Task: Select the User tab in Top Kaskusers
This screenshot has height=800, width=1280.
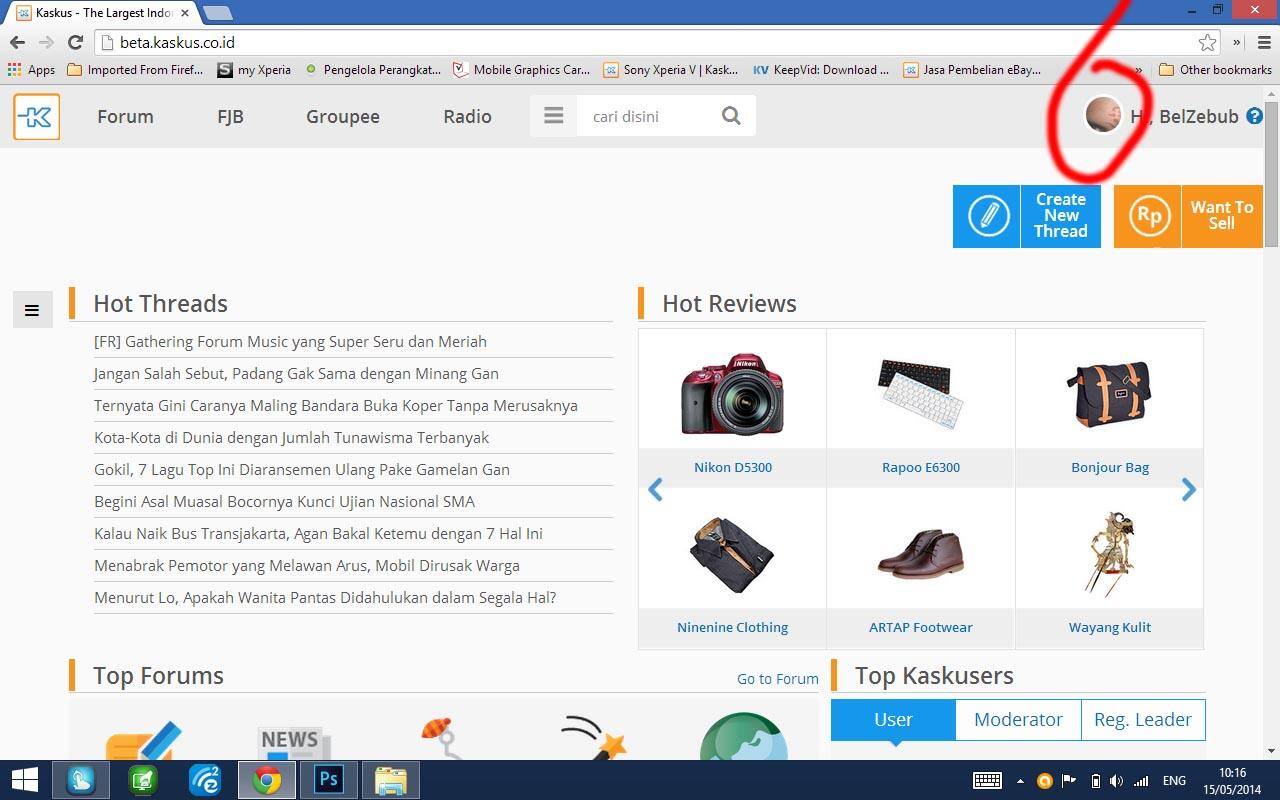Action: (x=893, y=719)
